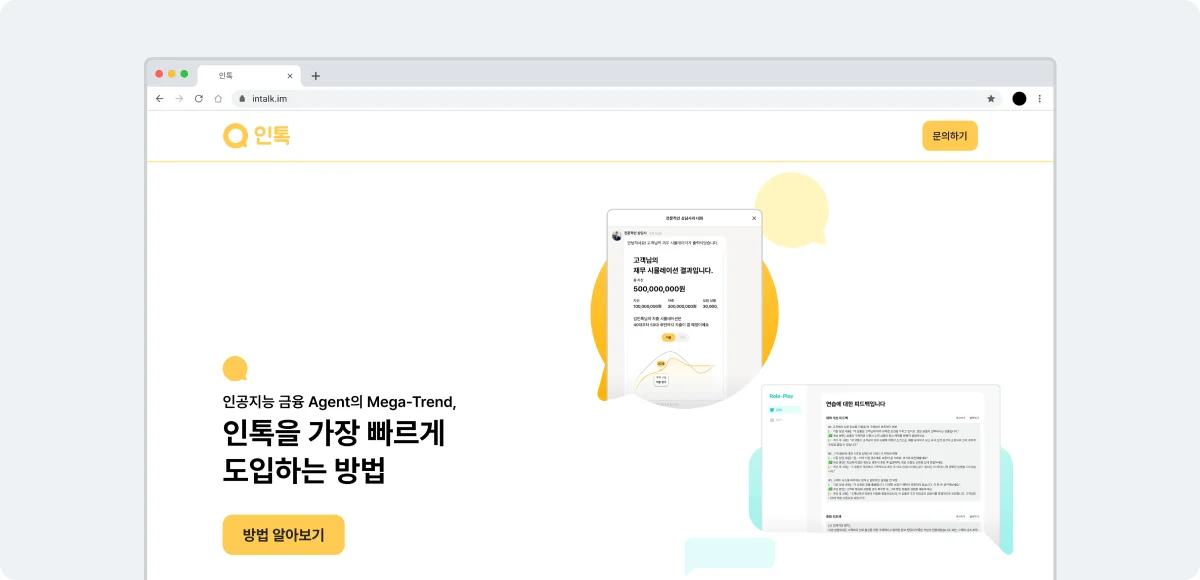Click inside the browser address bar
This screenshot has height=580, width=1200.
tap(500, 98)
